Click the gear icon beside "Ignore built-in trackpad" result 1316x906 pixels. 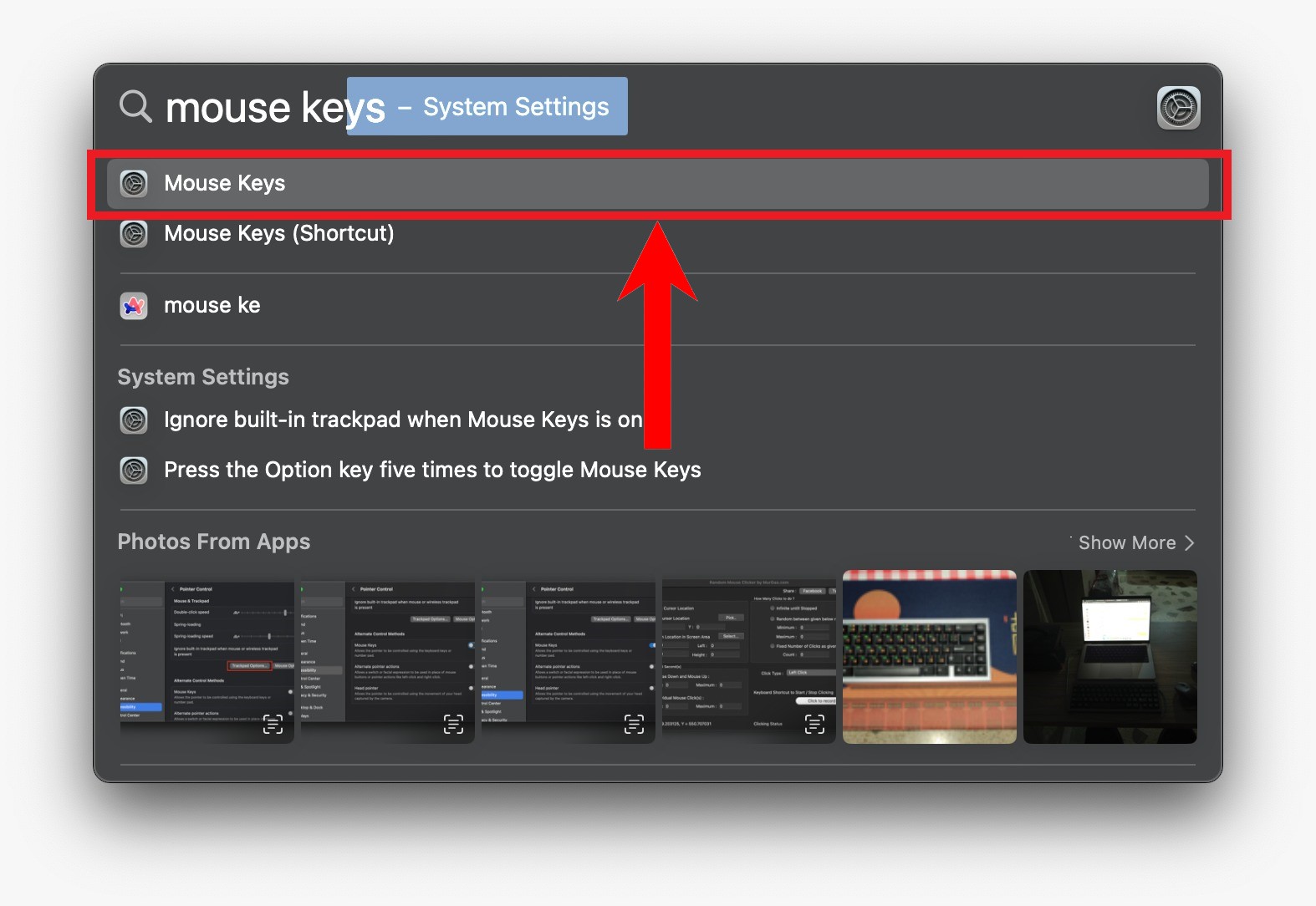pyautogui.click(x=134, y=420)
